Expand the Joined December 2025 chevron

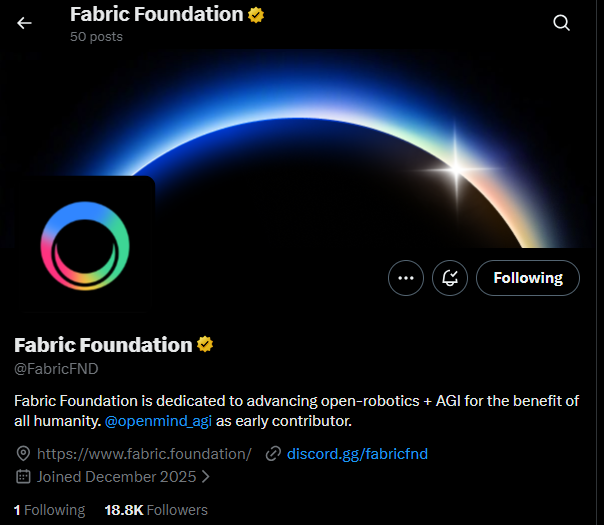click(x=205, y=477)
